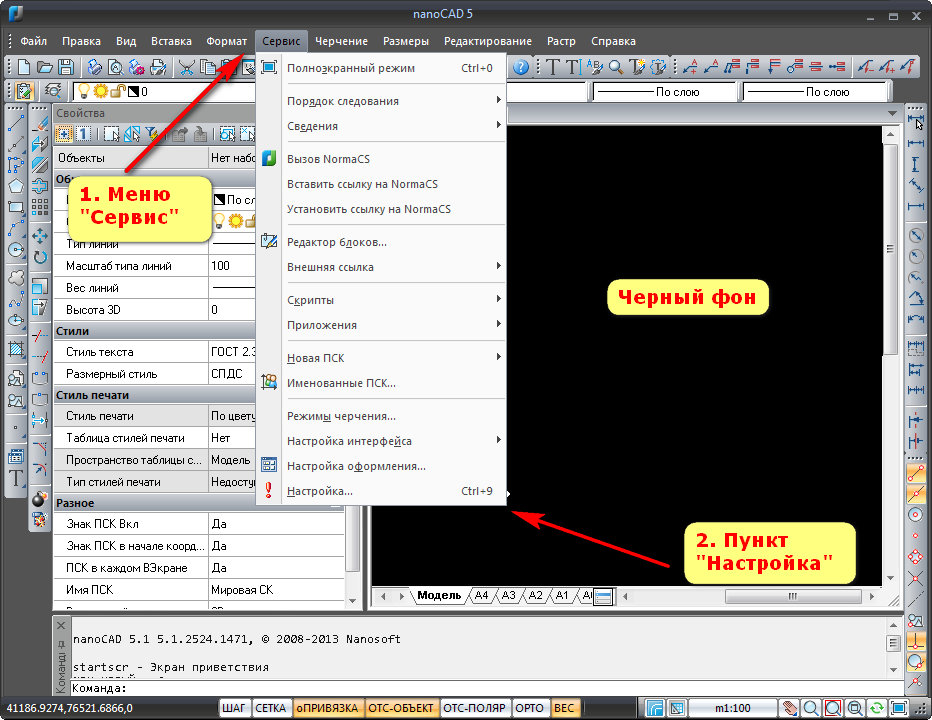Screen dimensions: 932x720
Task: Open the Файл menu
Action: coord(33,41)
